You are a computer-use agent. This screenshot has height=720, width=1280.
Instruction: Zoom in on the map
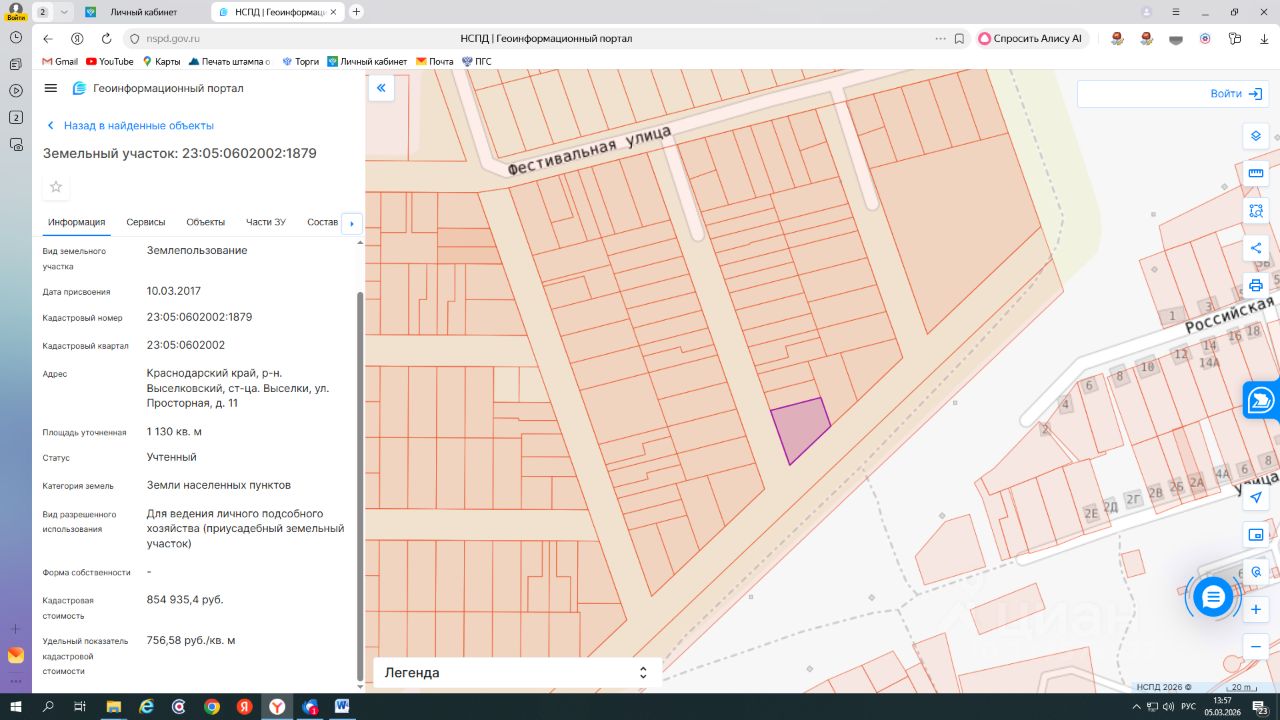point(1256,608)
